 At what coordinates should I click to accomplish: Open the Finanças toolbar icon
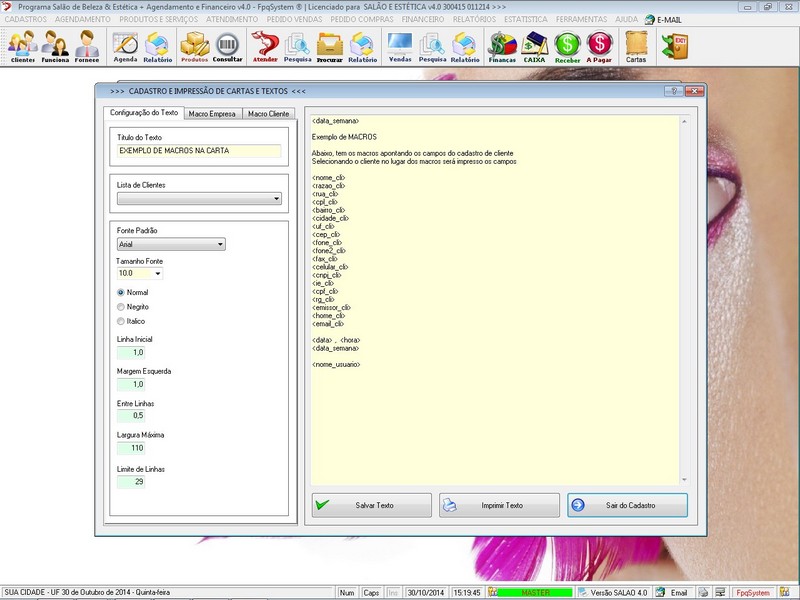click(502, 46)
